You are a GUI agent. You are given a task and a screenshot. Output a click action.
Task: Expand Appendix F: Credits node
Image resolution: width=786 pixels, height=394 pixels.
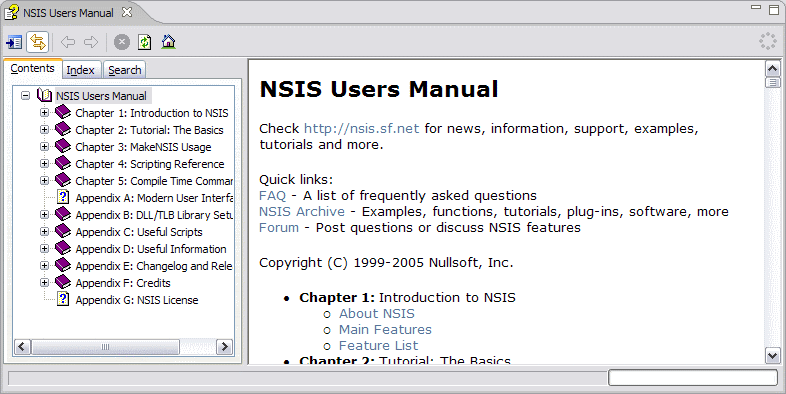(45, 283)
